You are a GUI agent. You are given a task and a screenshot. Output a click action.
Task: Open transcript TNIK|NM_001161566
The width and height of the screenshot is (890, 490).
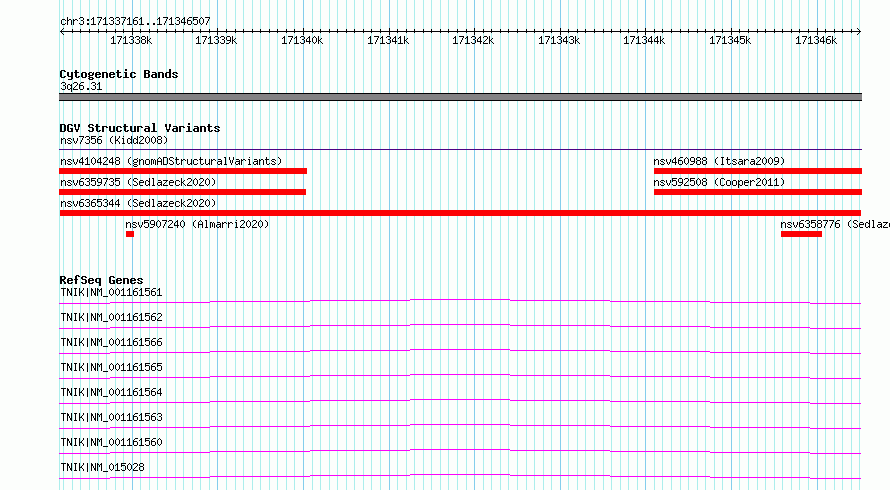coord(111,342)
